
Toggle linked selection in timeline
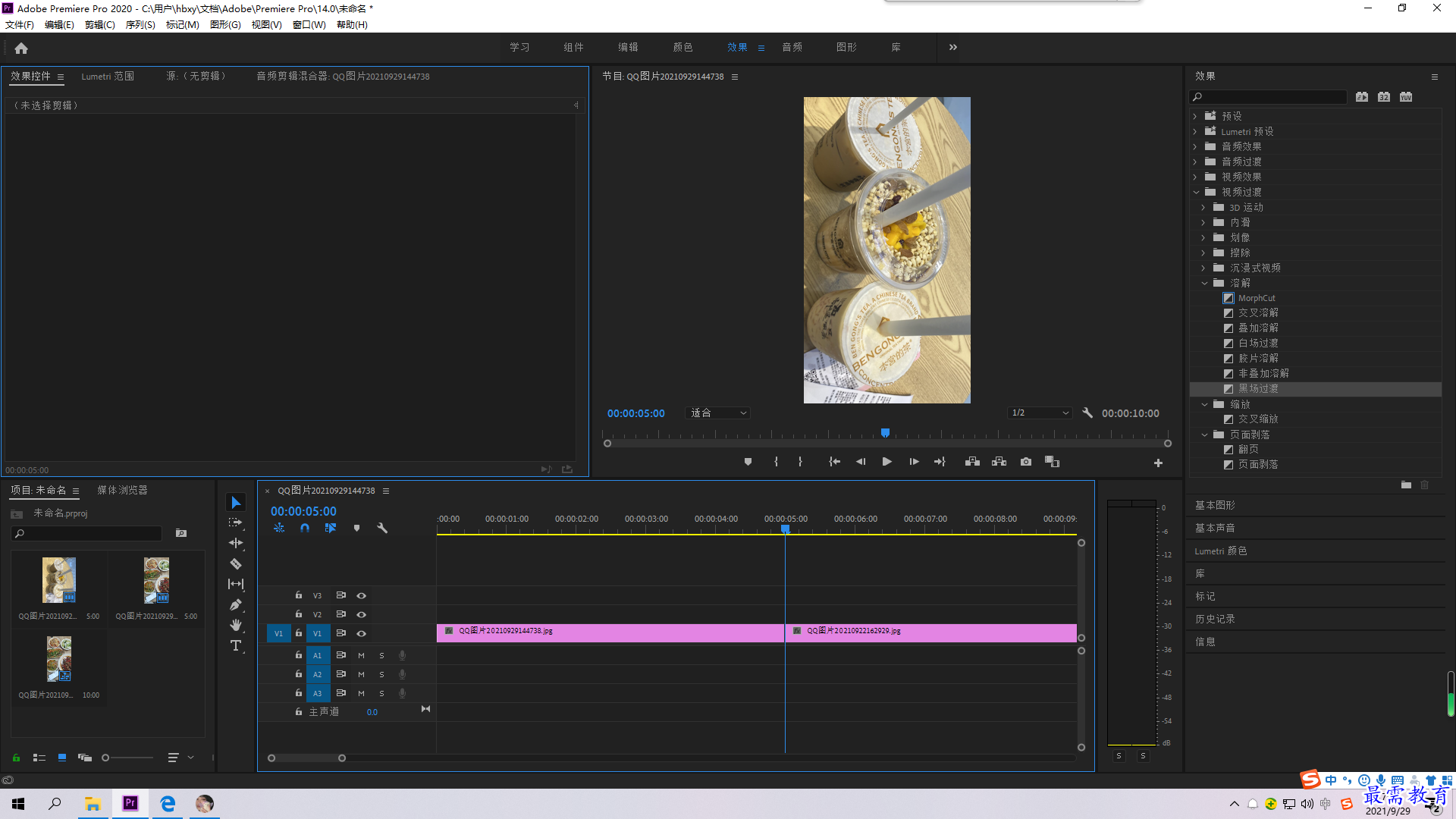pos(331,528)
